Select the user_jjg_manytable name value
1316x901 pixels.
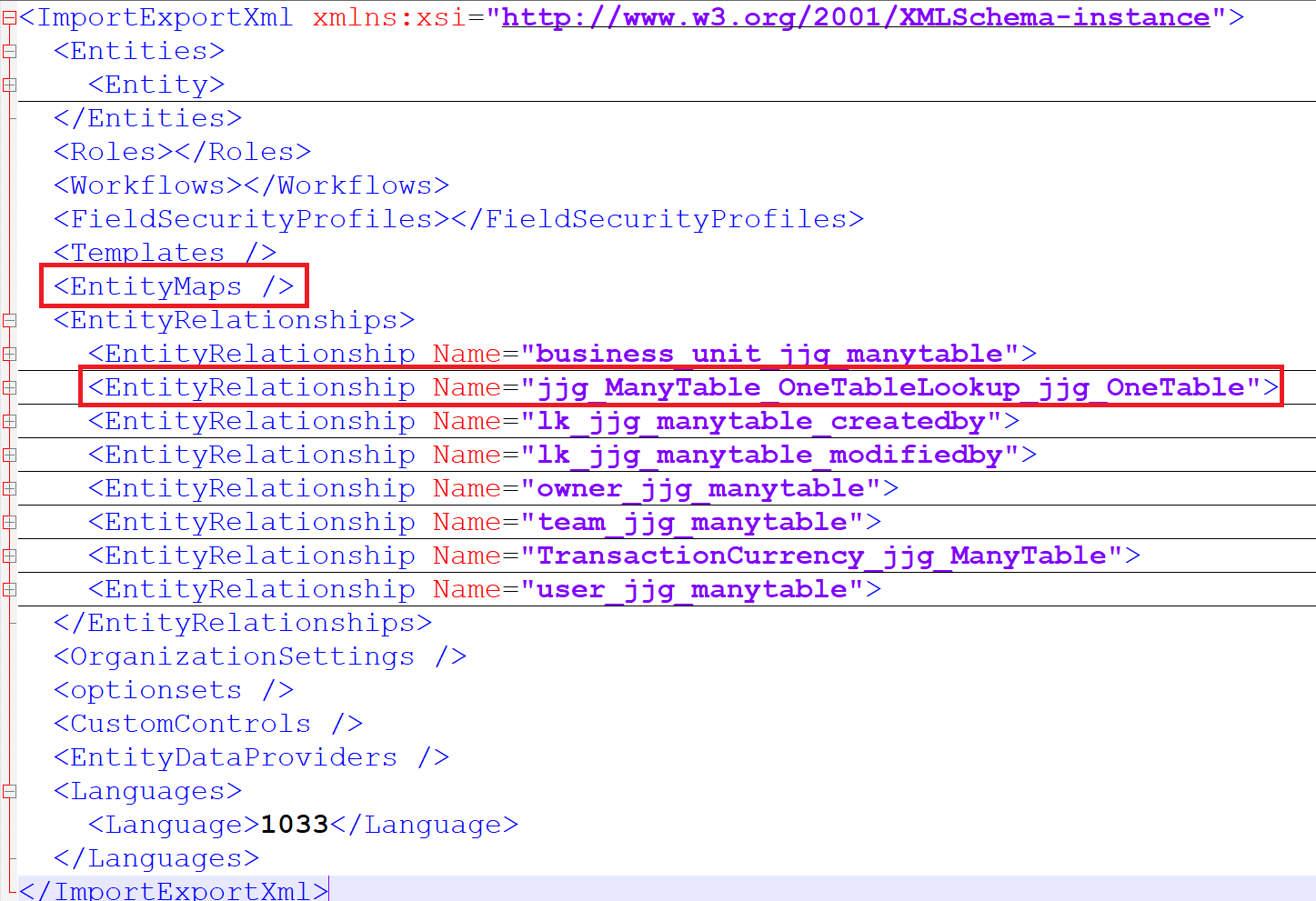click(x=692, y=589)
